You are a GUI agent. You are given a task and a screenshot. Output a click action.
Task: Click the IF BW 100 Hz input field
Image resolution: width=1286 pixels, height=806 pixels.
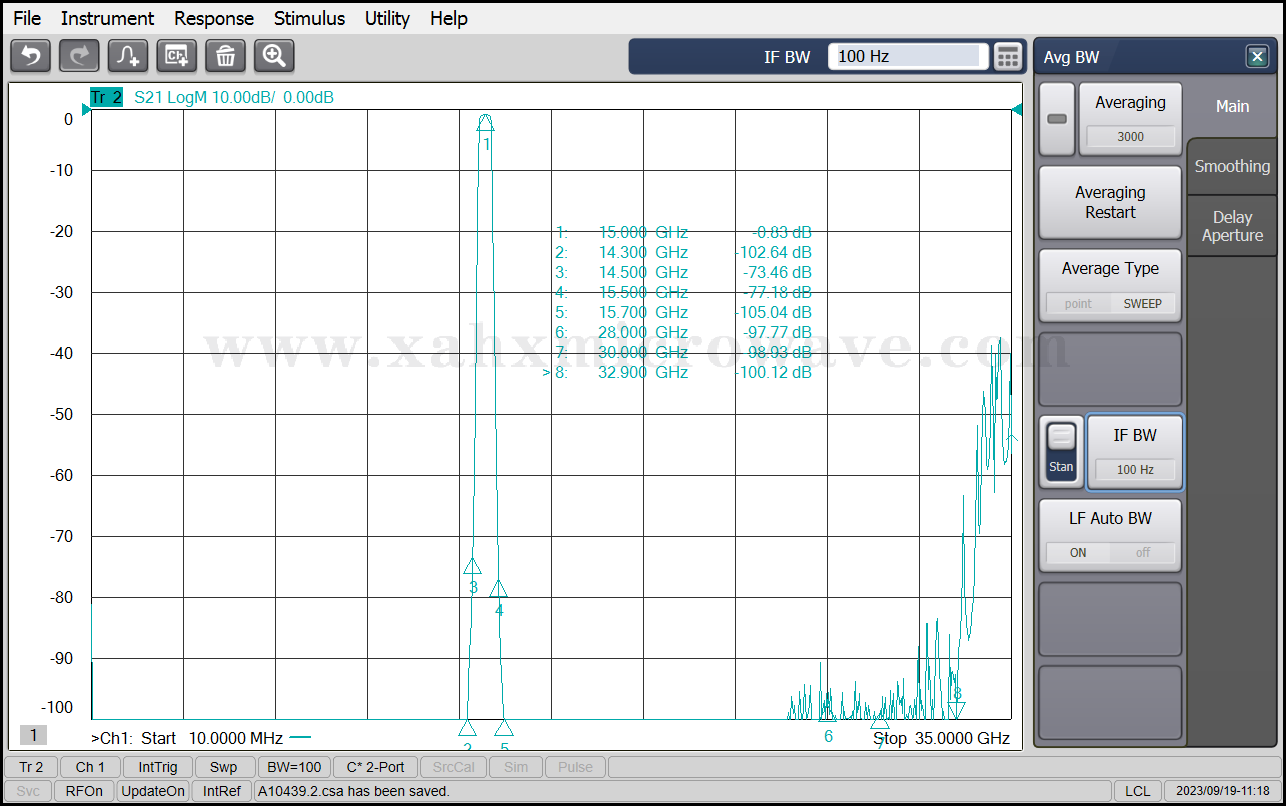coord(908,57)
